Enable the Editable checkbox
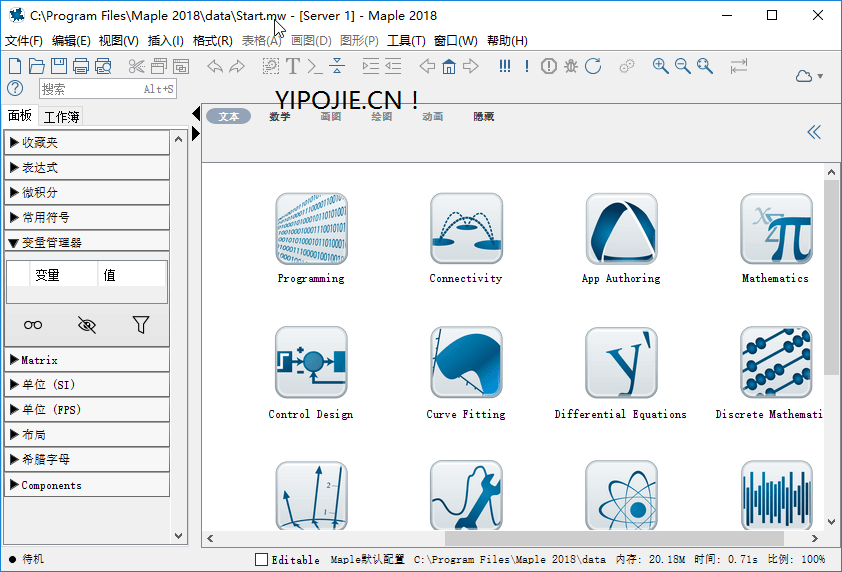The width and height of the screenshot is (842, 572). pos(262,560)
